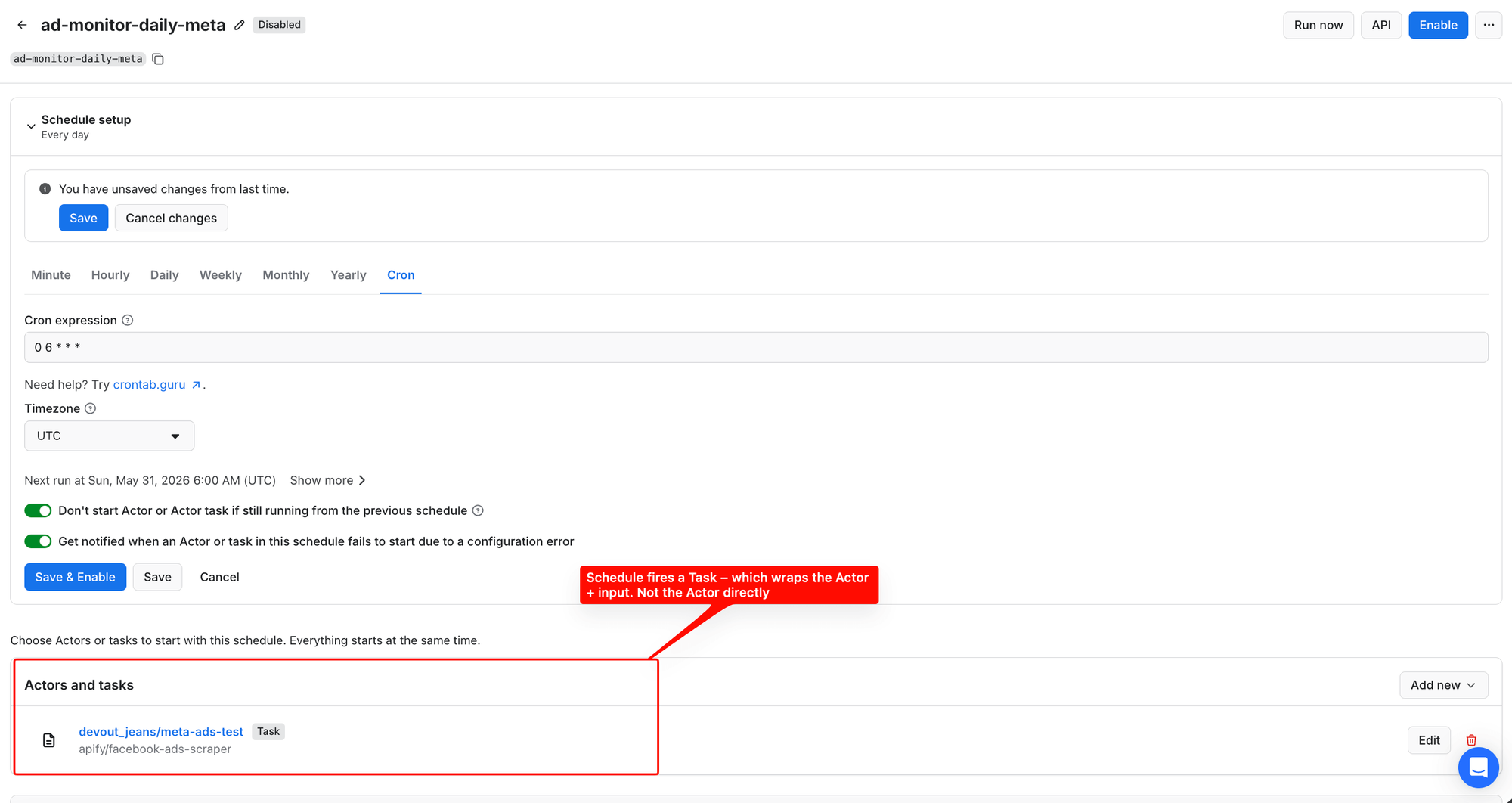Click the Actors and tasks heading
The height and width of the screenshot is (803, 1512).
coord(79,685)
